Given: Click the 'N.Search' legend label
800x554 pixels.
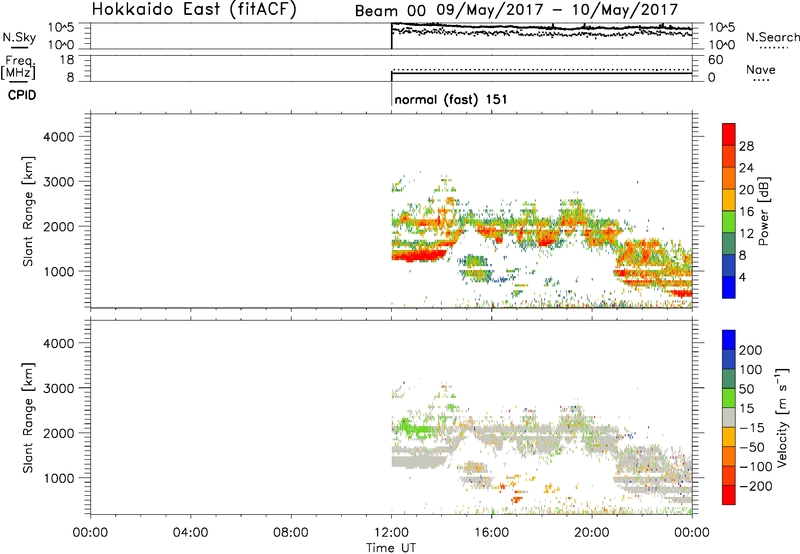Looking at the screenshot, I should (x=772, y=37).
